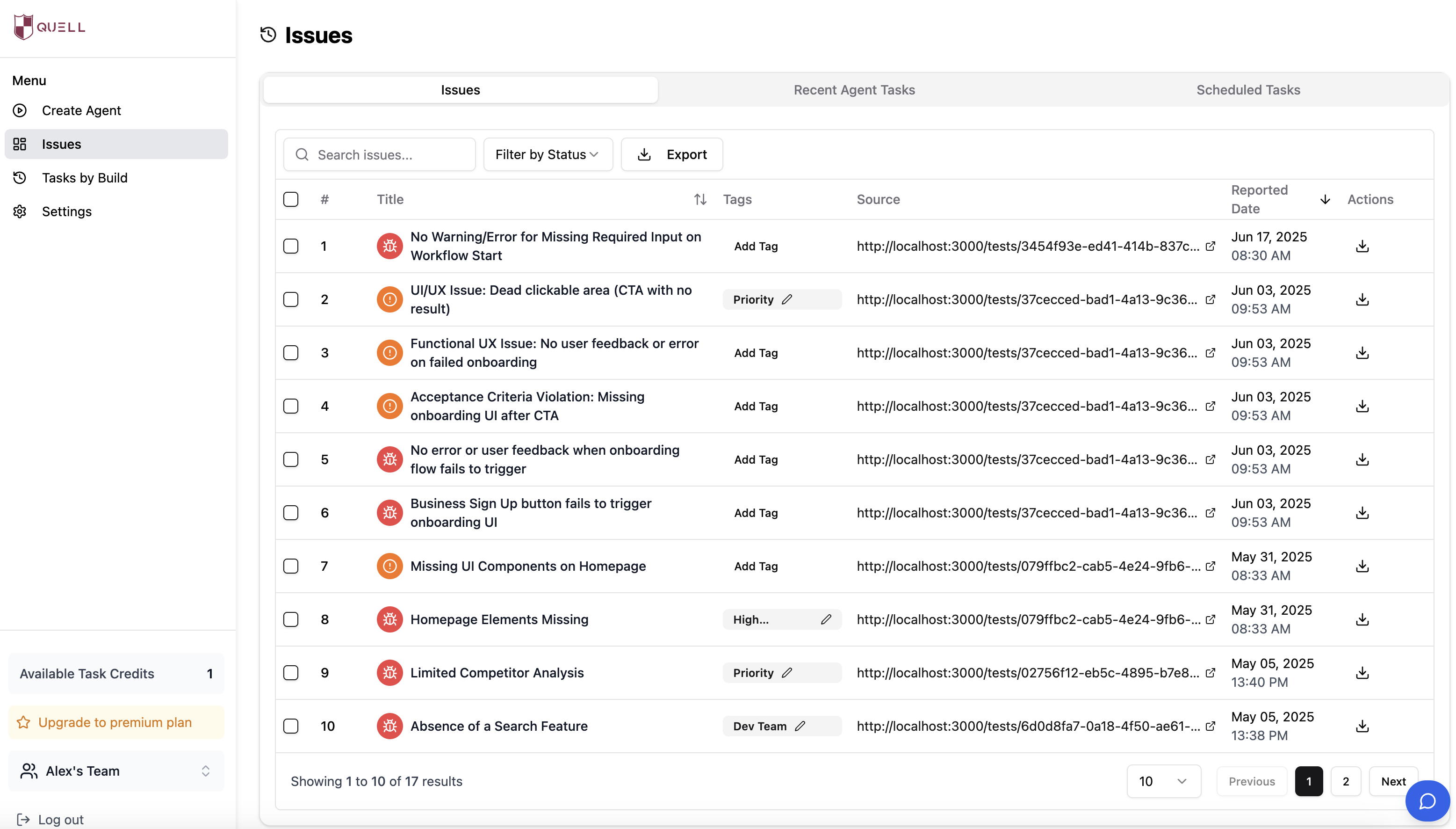Viewport: 1456px width, 829px height.
Task: Download the Homepage Elements Missing issue
Action: click(1362, 619)
